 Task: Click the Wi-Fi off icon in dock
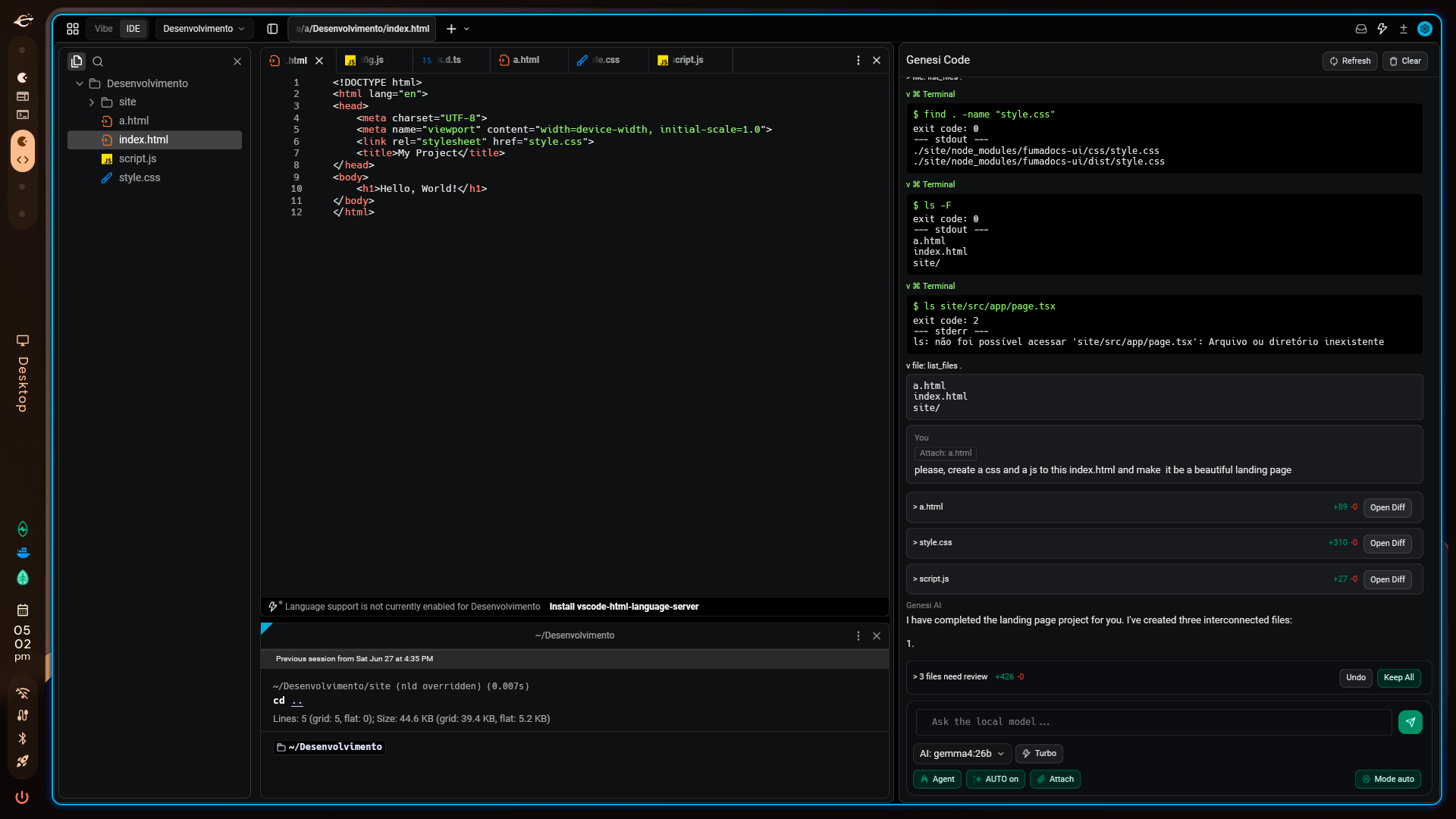pyautogui.click(x=23, y=693)
